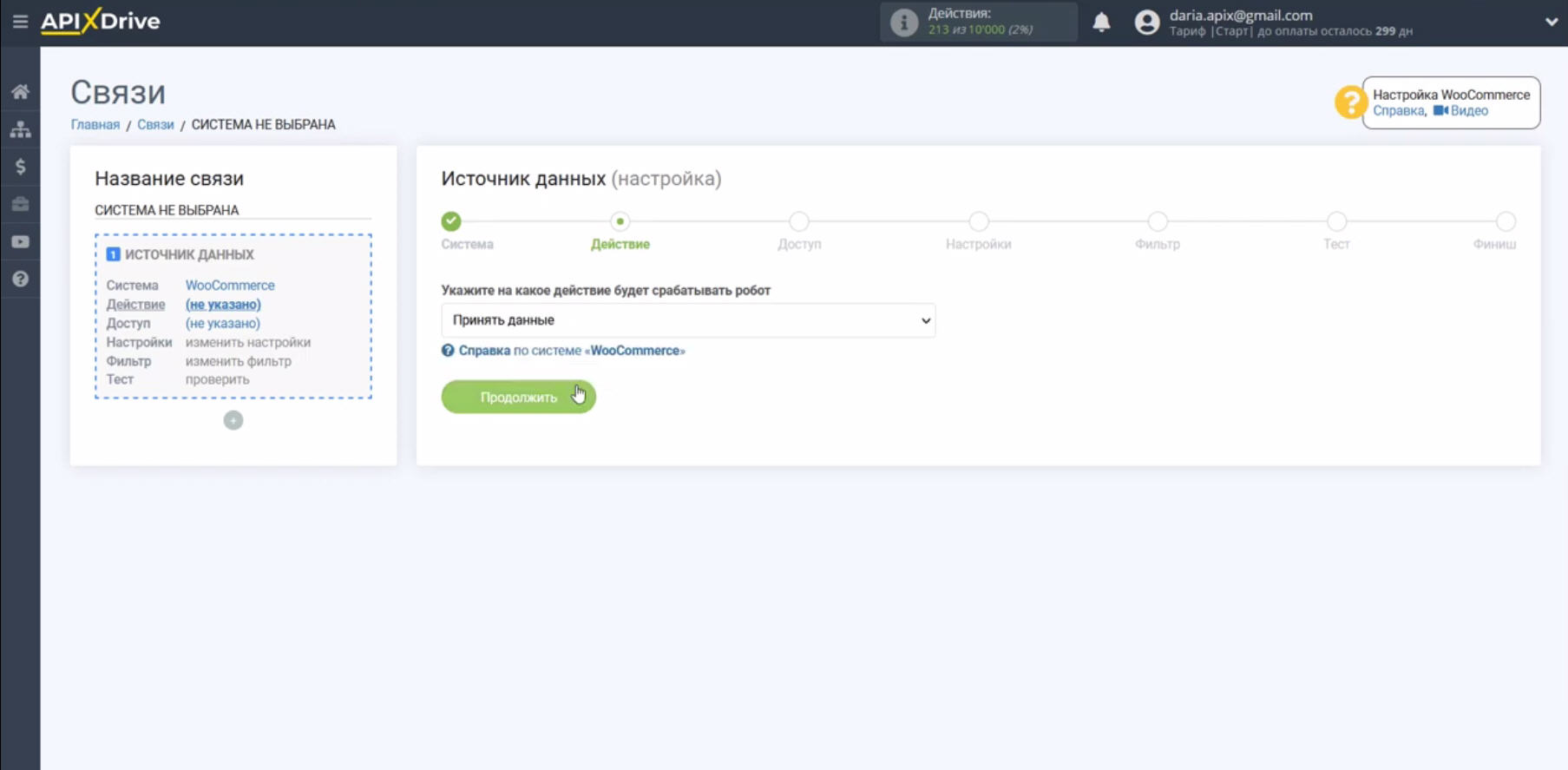Go to Главная breadcrumb
The width and height of the screenshot is (1568, 770).
tap(95, 124)
